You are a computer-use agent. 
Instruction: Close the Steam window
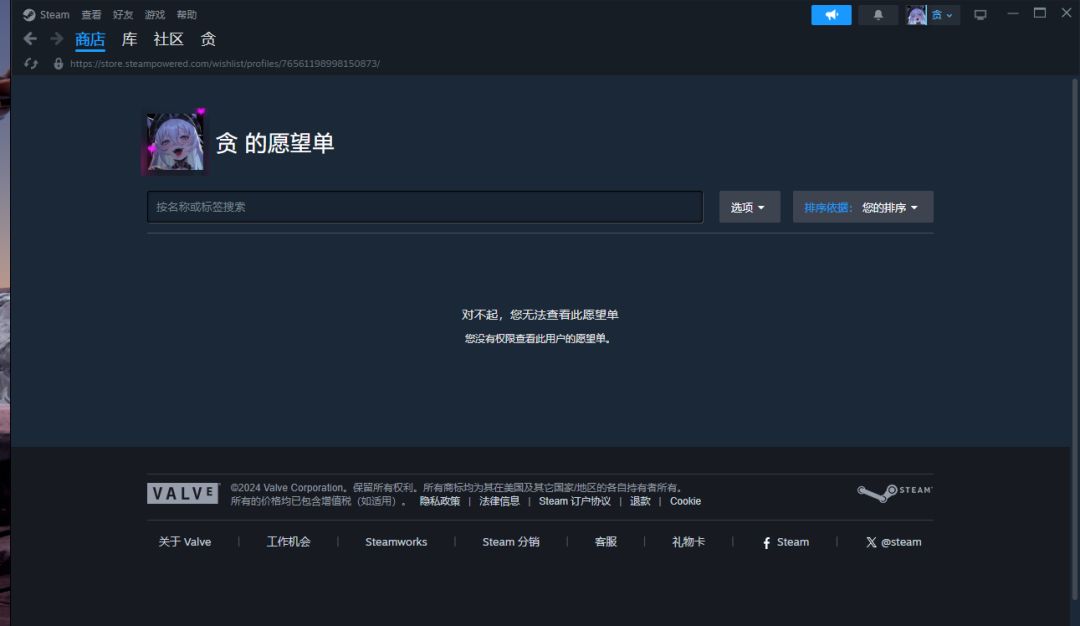[1066, 13]
